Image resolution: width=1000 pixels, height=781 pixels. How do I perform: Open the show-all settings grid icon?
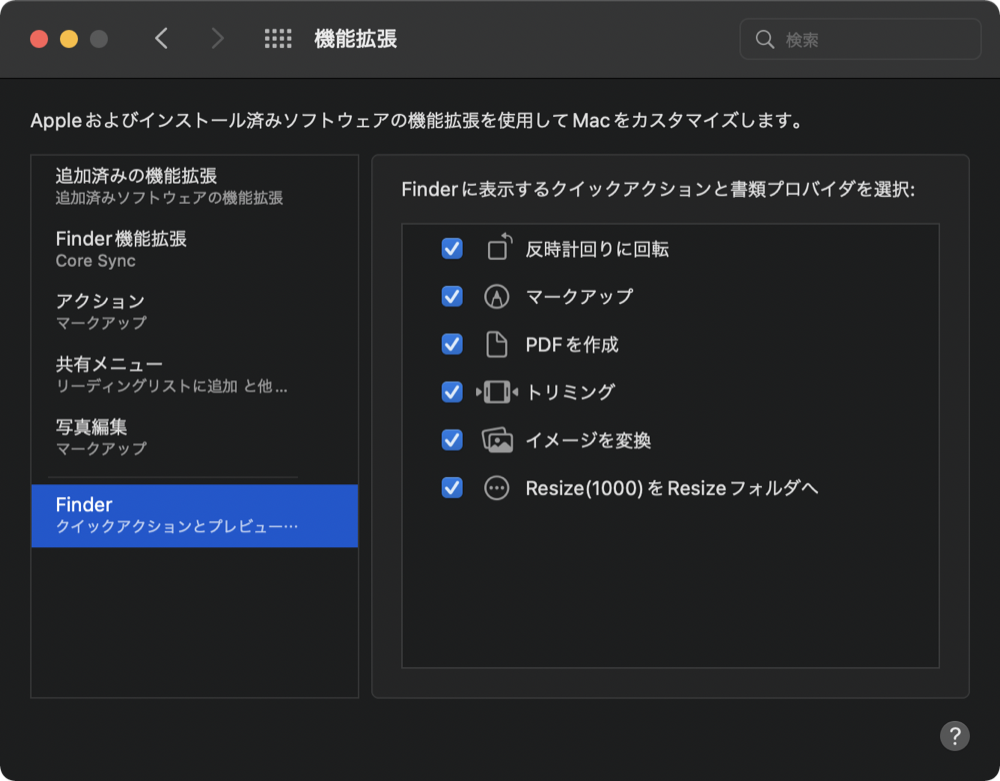pyautogui.click(x=278, y=39)
